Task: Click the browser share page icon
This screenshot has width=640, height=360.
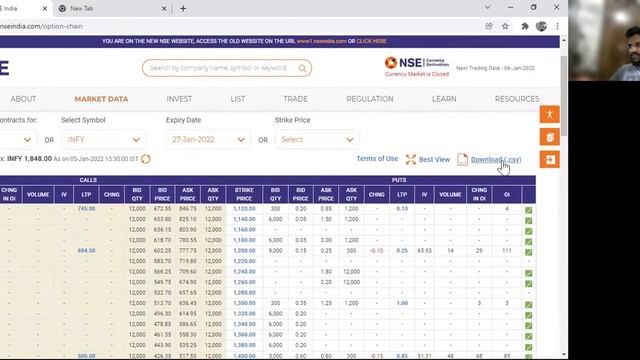Action: click(489, 26)
